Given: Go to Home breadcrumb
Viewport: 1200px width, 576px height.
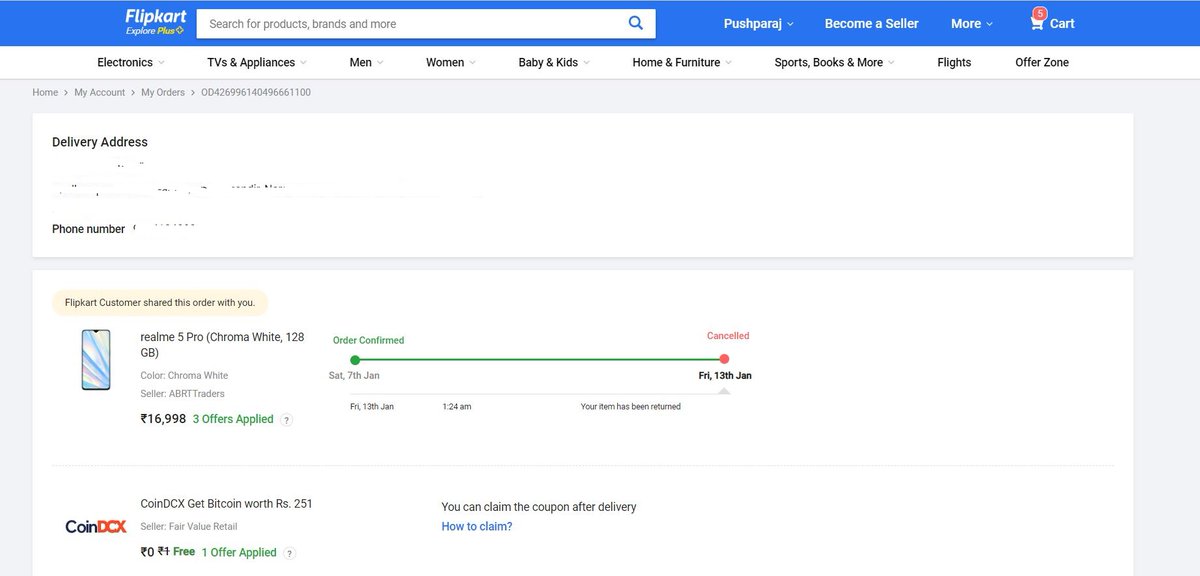Looking at the screenshot, I should (45, 92).
